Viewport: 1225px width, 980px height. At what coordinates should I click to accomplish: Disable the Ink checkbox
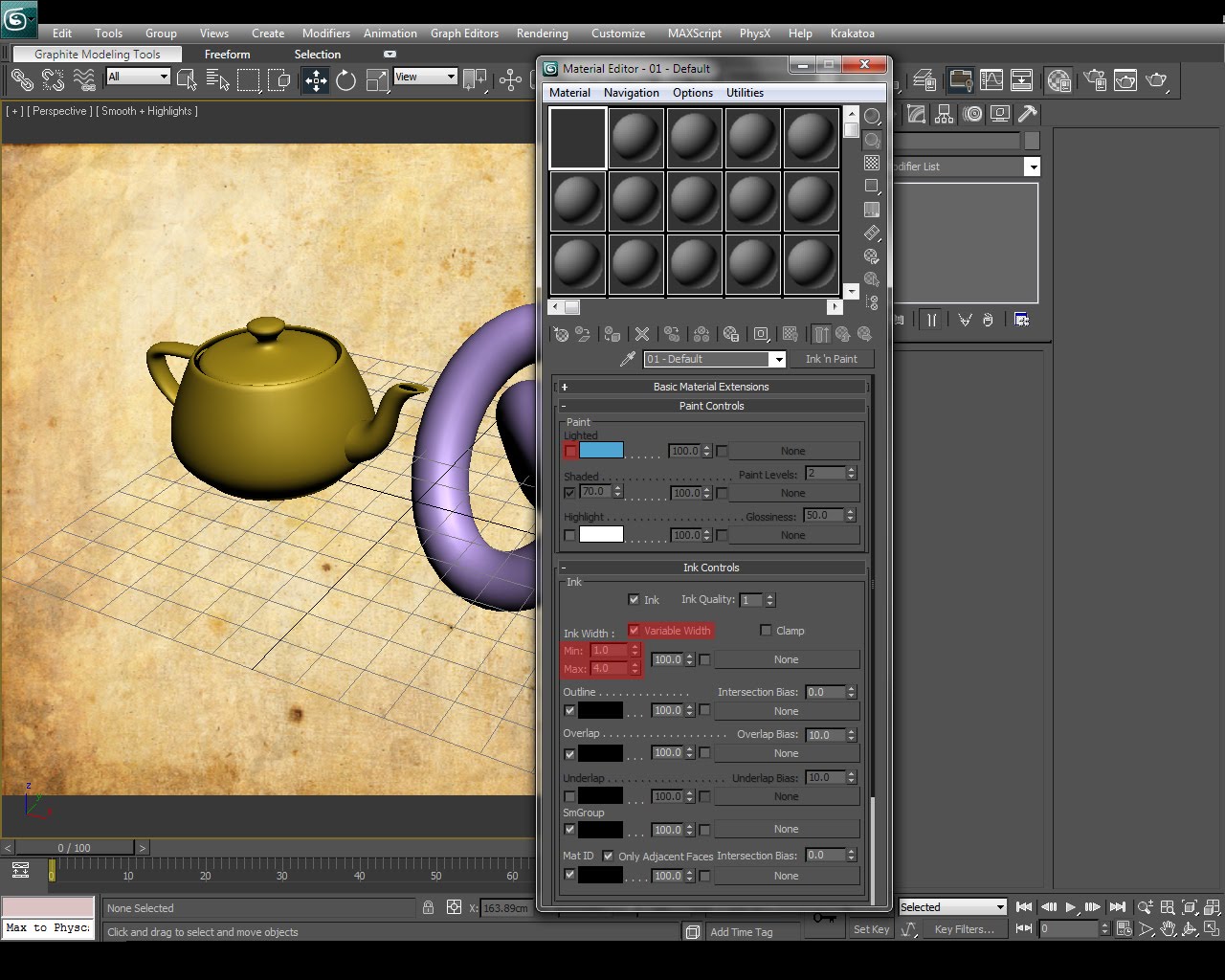(635, 599)
